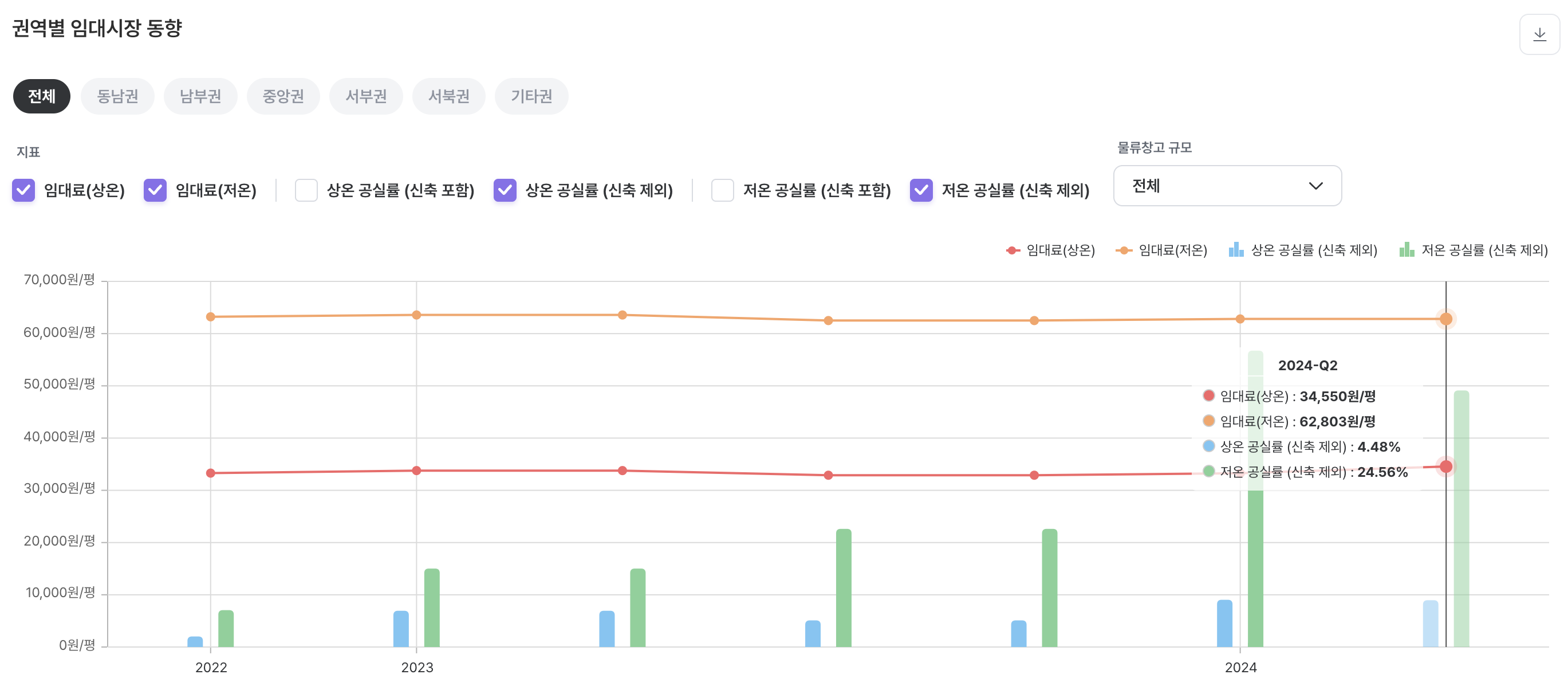The height and width of the screenshot is (690, 1568).
Task: Uncheck the 임대료(상온) checkbox
Action: pyautogui.click(x=23, y=190)
